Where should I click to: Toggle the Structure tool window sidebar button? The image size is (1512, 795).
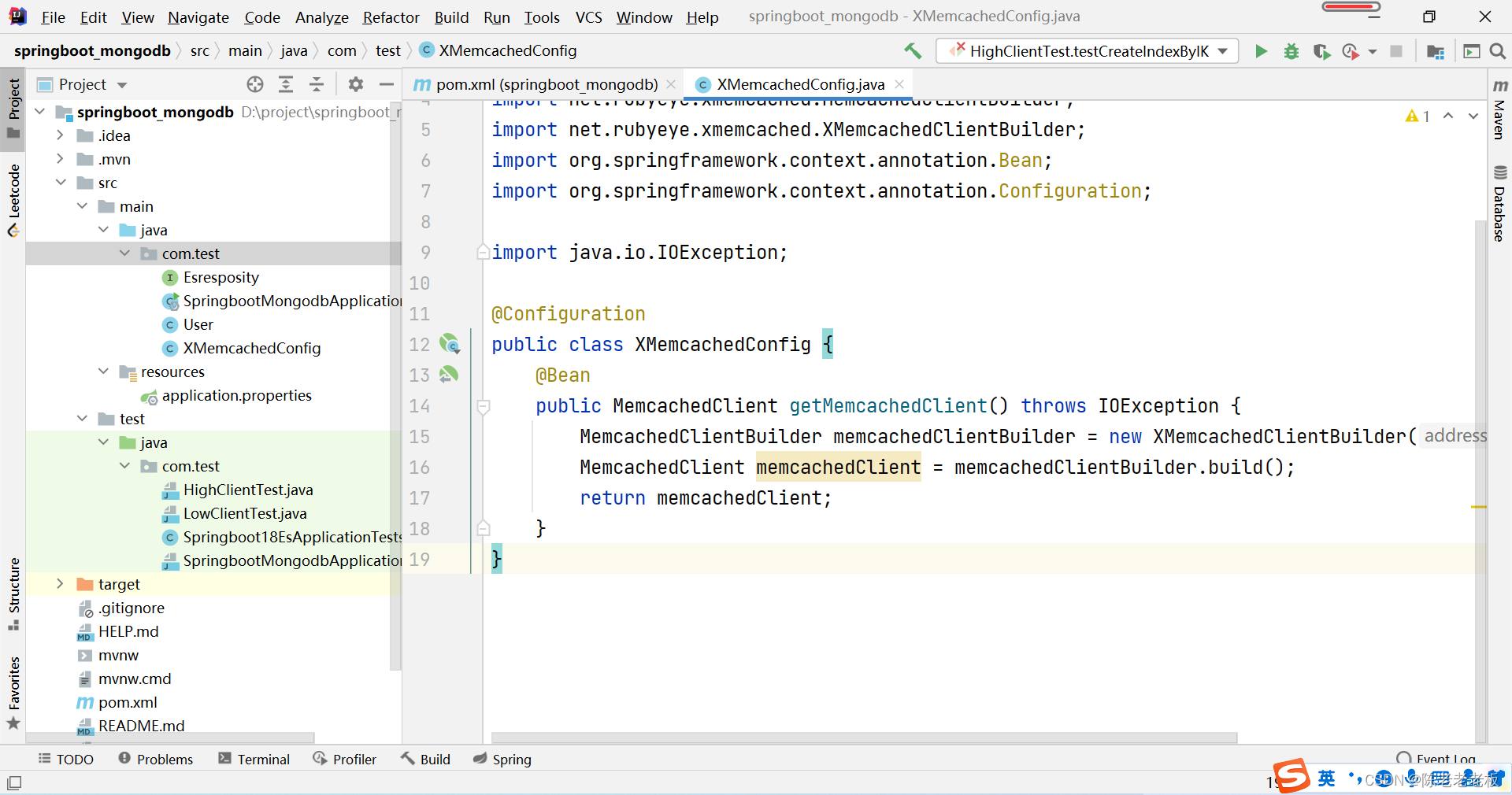(x=13, y=593)
